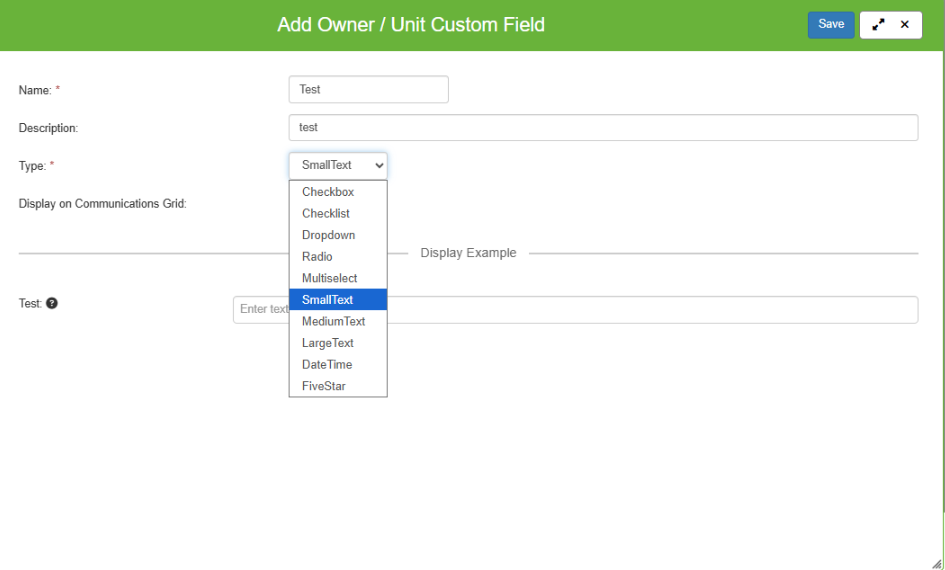Choose DateTime from the type list

(338, 365)
